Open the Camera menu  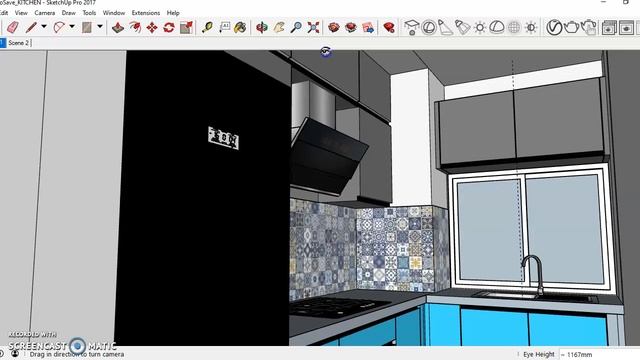click(x=44, y=13)
